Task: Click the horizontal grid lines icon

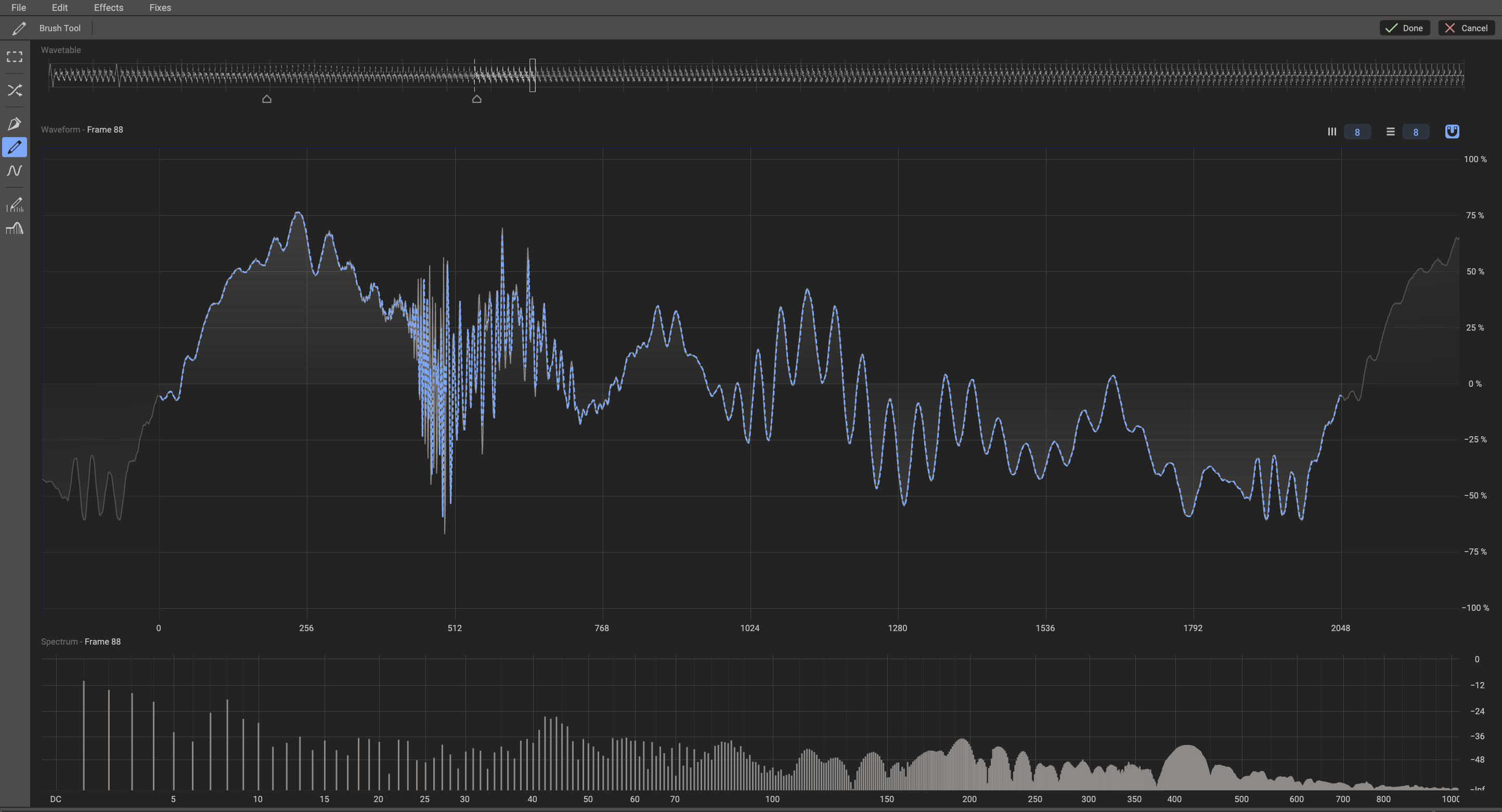Action: click(x=1390, y=132)
